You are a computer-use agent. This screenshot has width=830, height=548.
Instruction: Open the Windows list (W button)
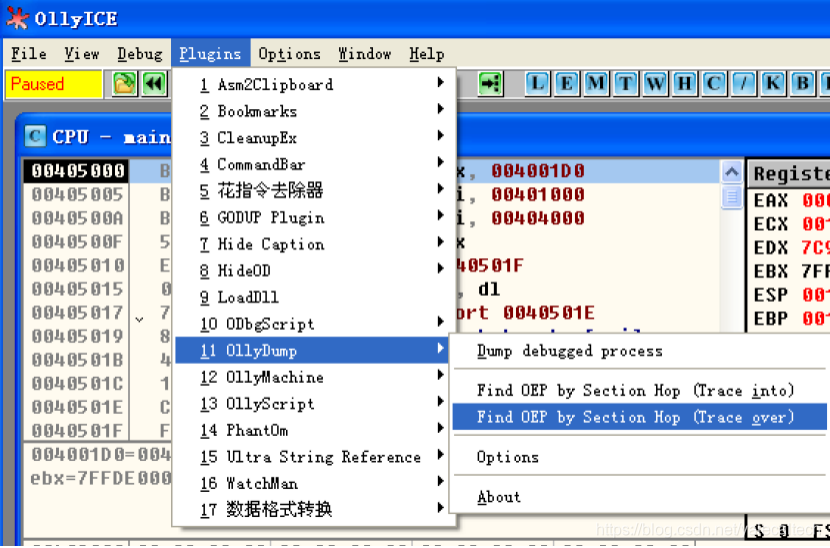click(x=655, y=84)
